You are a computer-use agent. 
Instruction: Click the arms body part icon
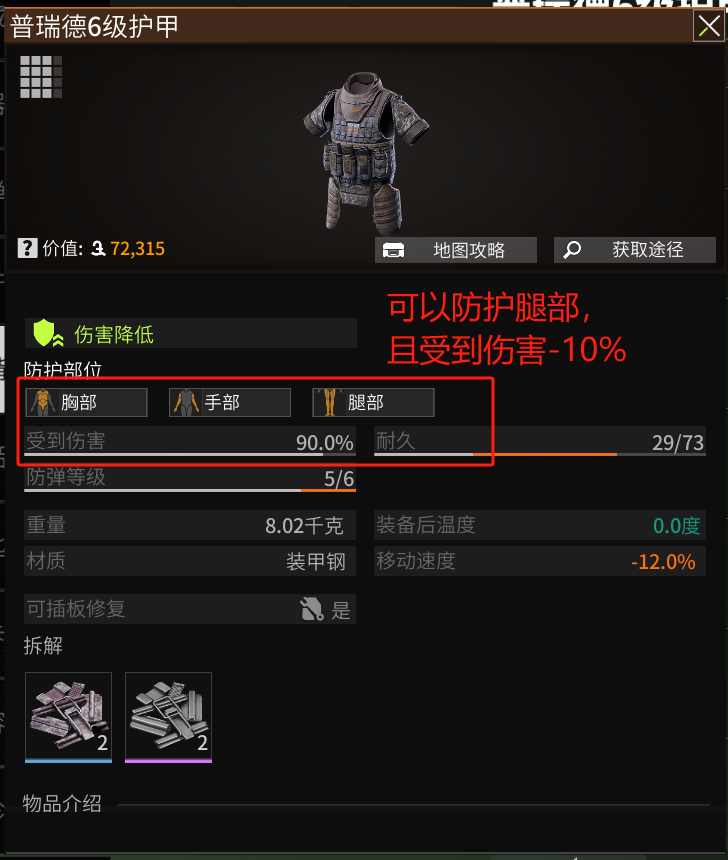[x=186, y=402]
